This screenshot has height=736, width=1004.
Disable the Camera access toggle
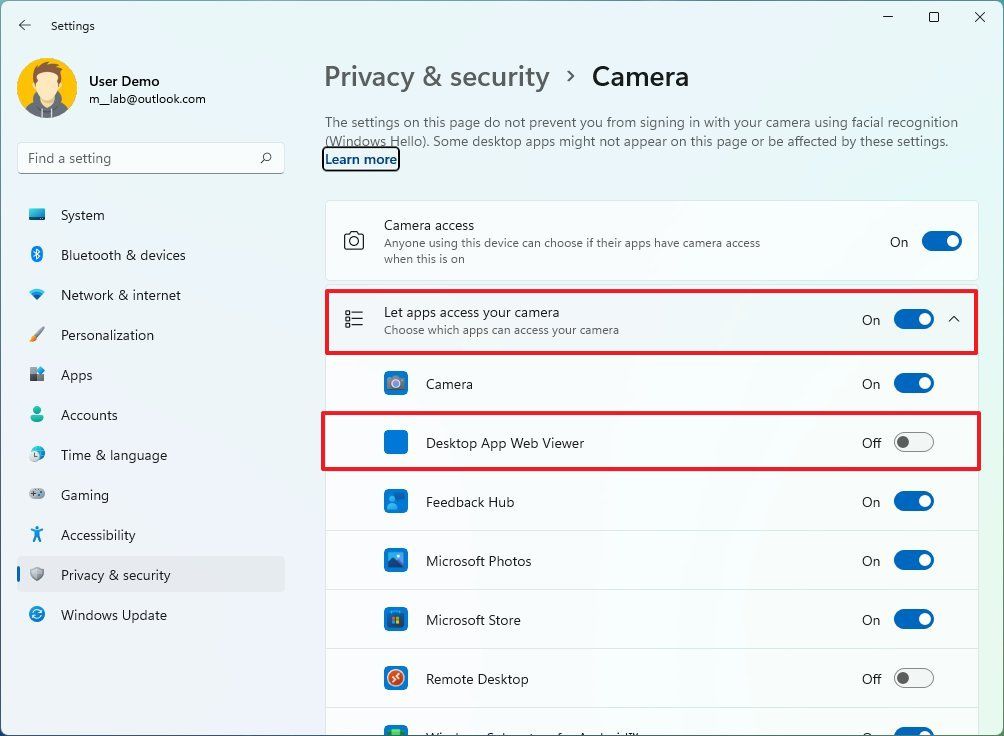click(938, 241)
